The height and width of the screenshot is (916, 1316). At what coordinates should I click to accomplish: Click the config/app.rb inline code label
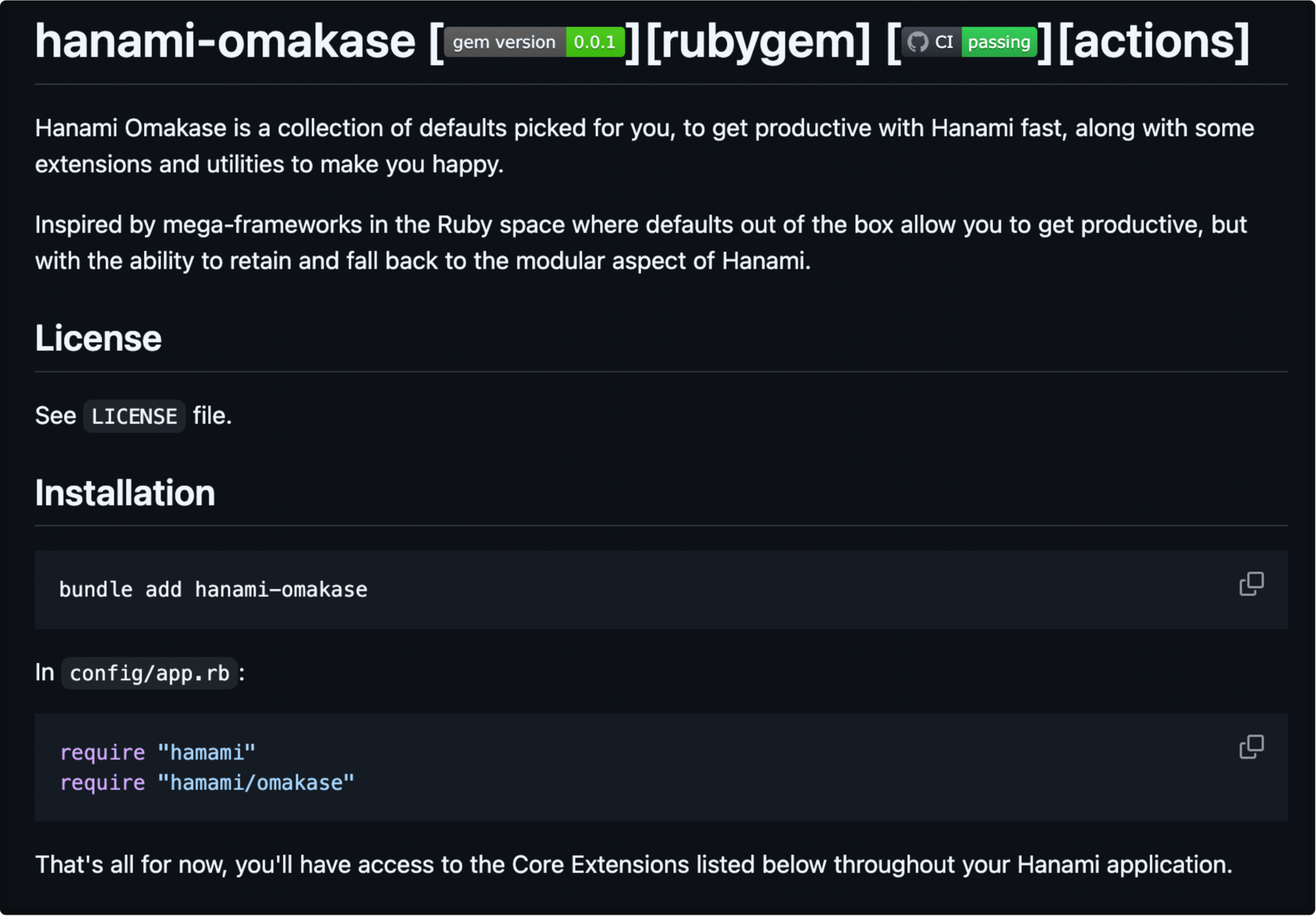pos(149,673)
